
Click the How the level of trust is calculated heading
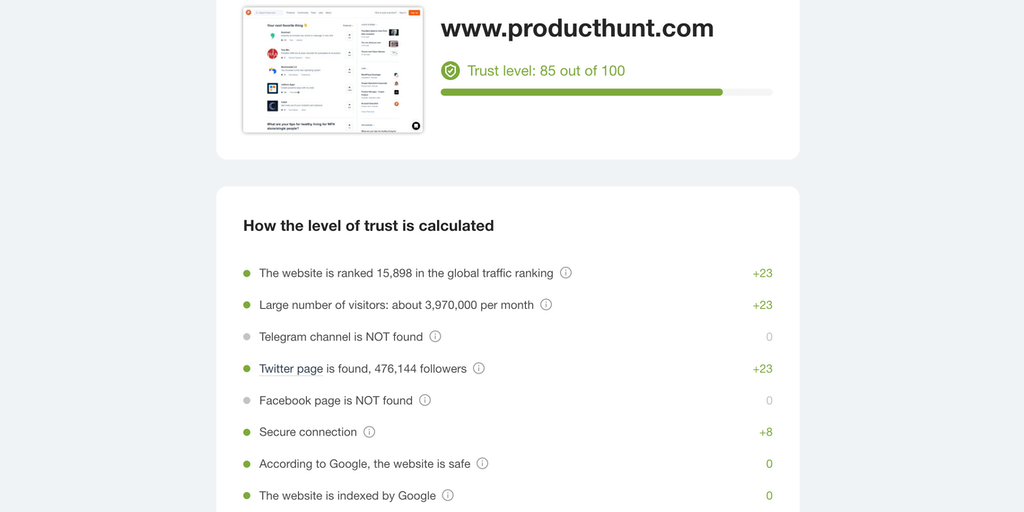tap(368, 226)
